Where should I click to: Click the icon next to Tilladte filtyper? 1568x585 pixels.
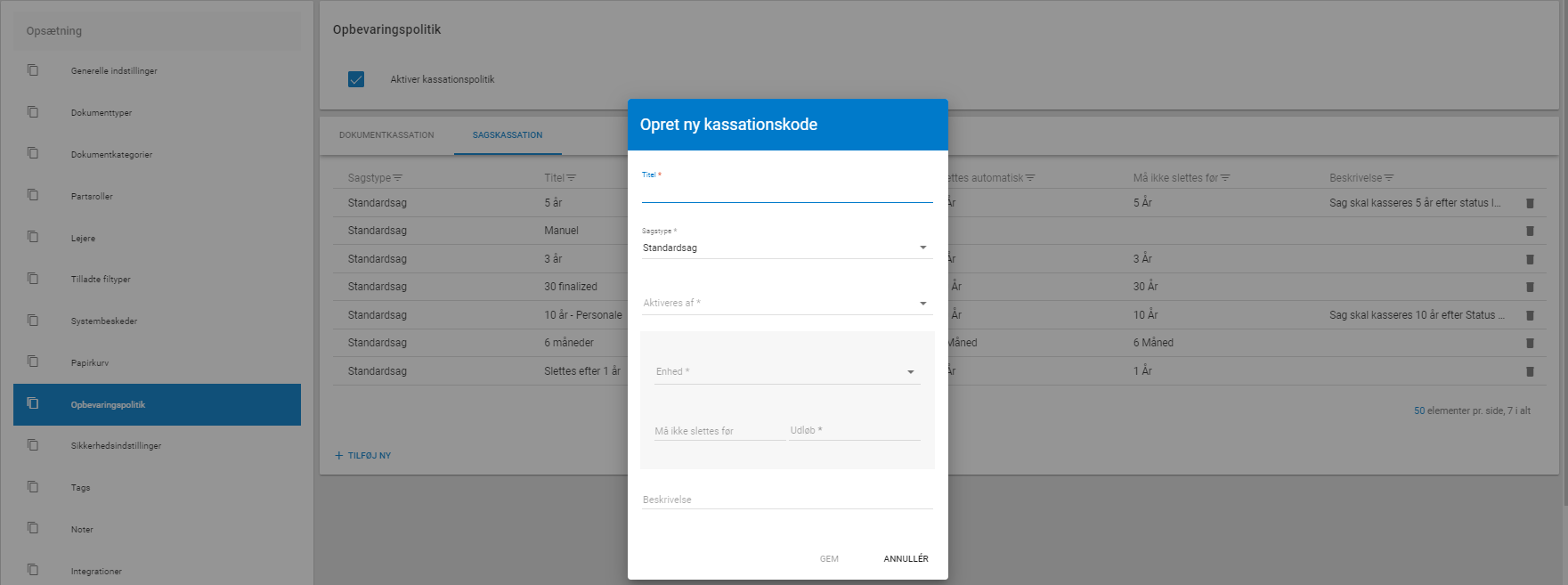(x=33, y=279)
